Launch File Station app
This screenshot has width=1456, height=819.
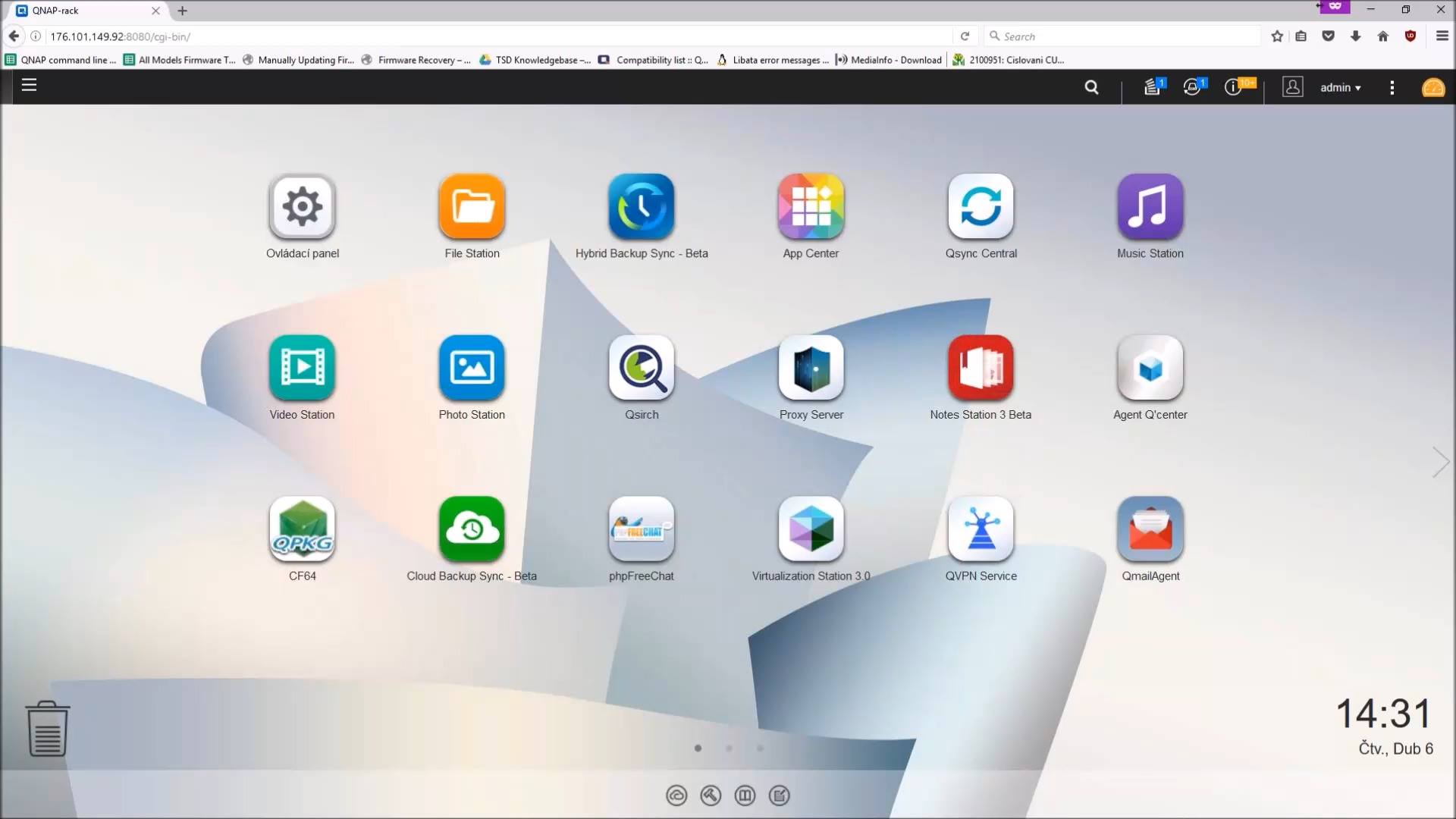472,207
